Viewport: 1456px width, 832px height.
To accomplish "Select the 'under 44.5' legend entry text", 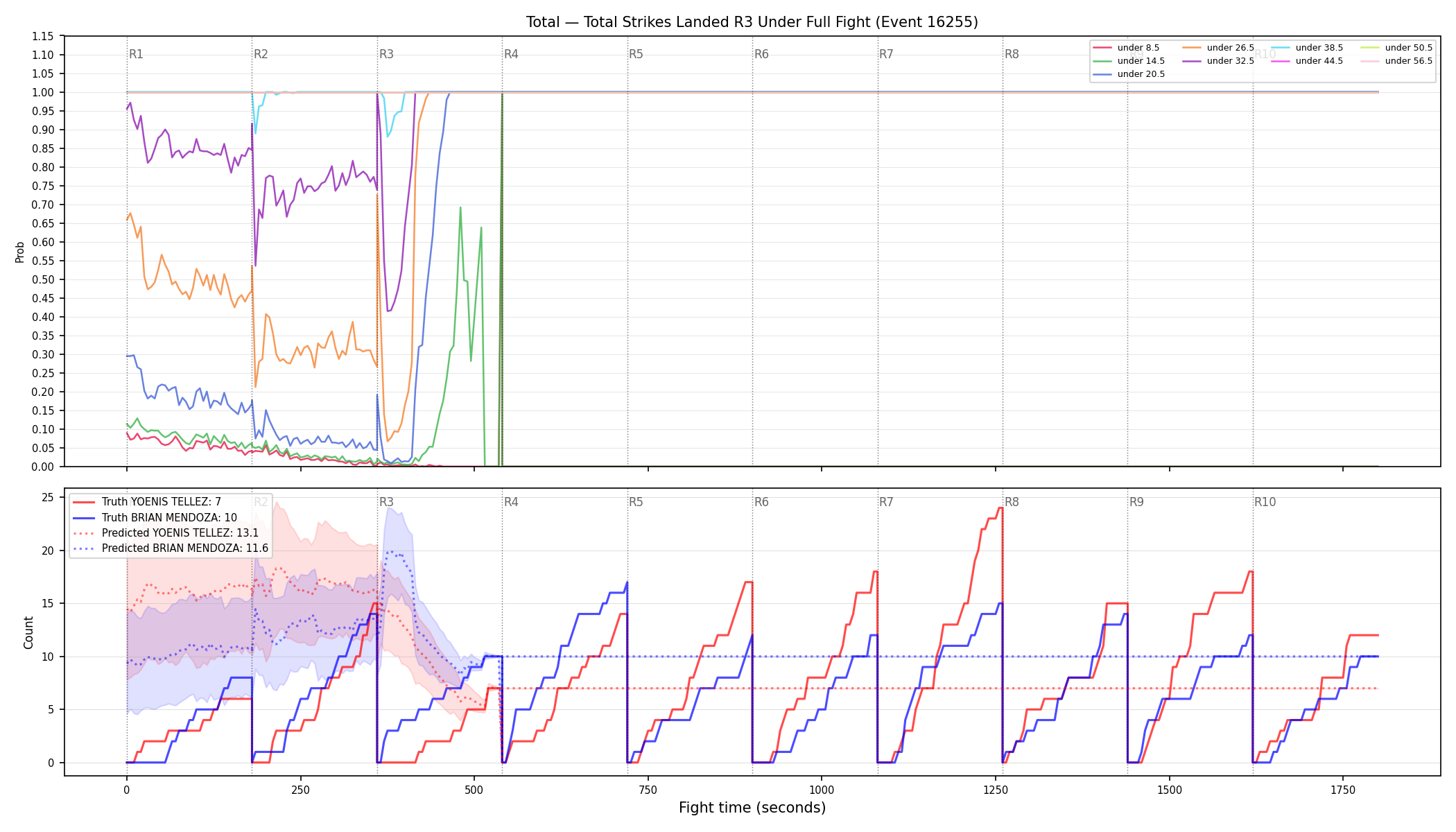I will pos(1319,61).
